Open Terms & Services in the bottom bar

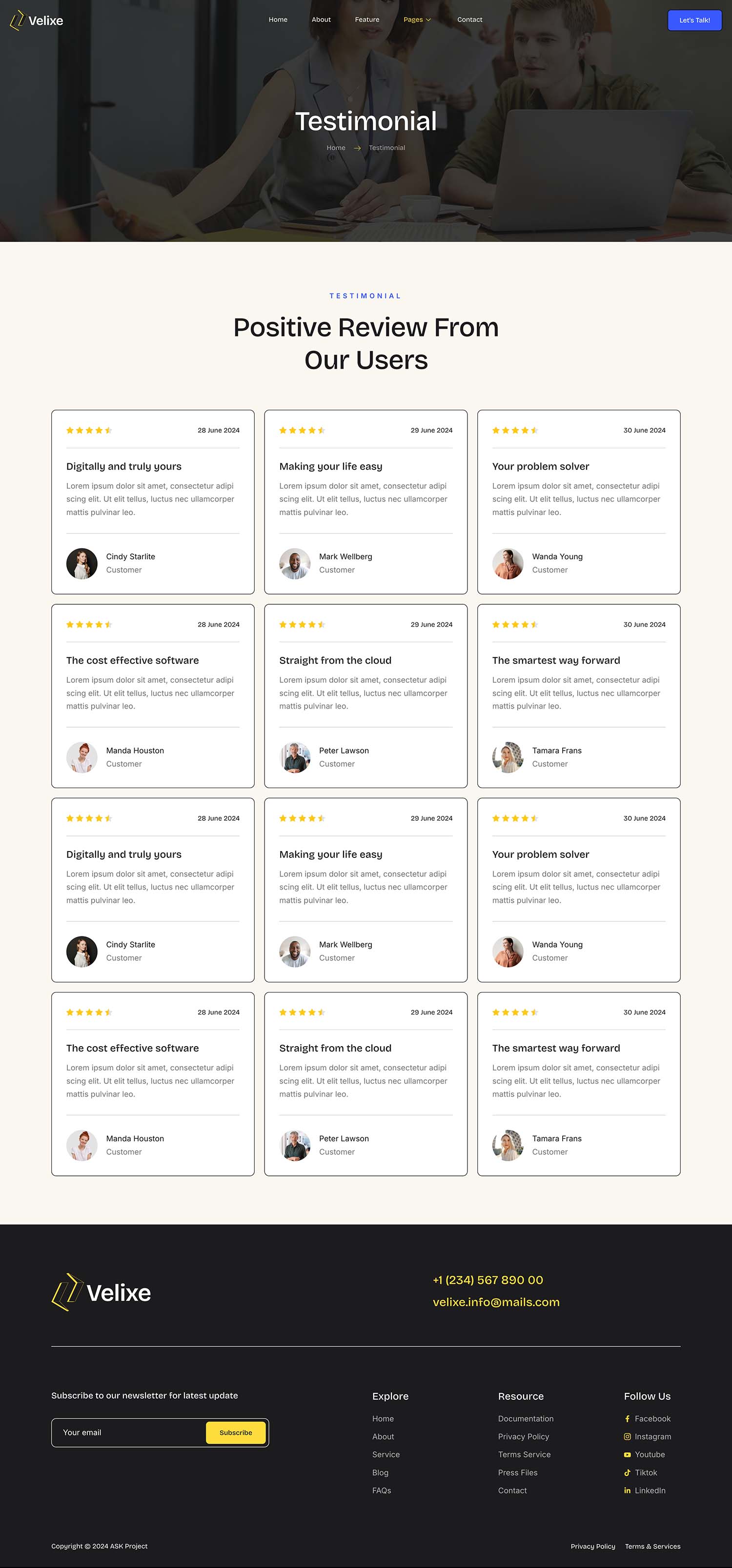652,1546
